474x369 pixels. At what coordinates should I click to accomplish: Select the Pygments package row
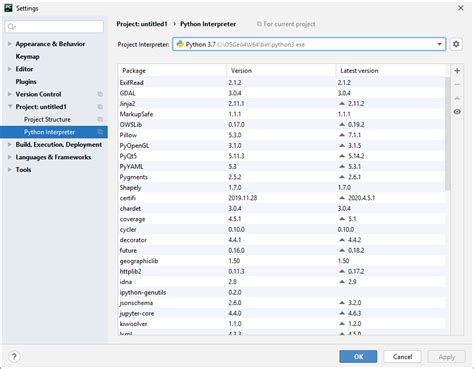282,177
